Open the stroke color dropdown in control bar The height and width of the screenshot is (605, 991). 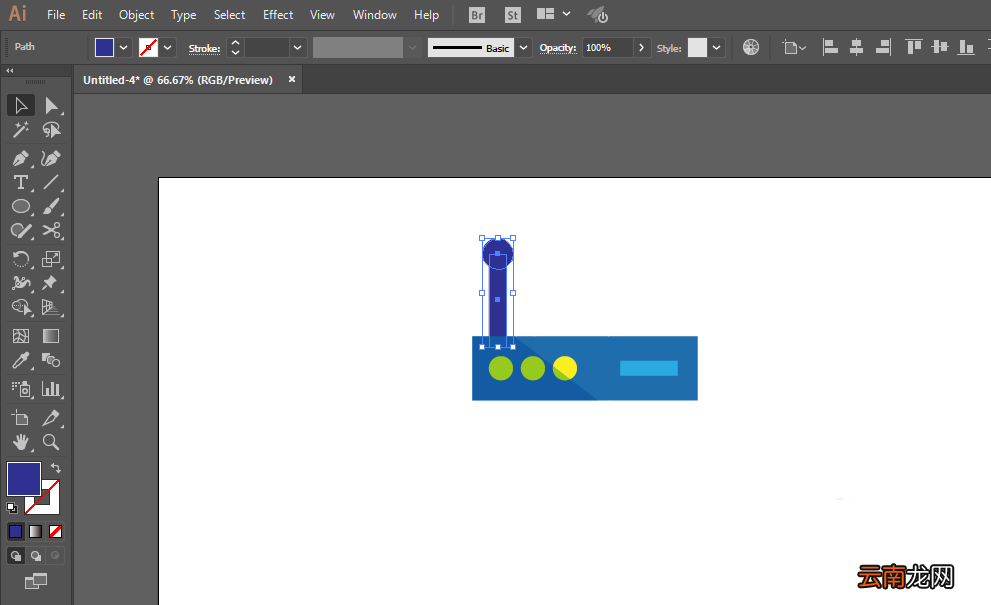click(x=167, y=47)
